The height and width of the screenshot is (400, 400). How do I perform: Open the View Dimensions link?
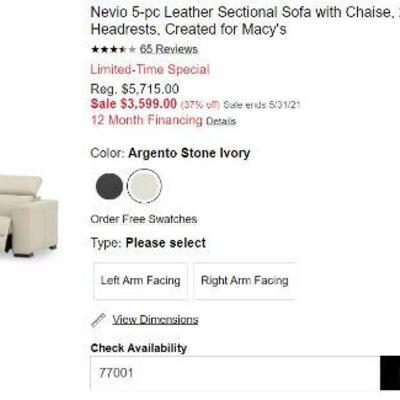(155, 320)
